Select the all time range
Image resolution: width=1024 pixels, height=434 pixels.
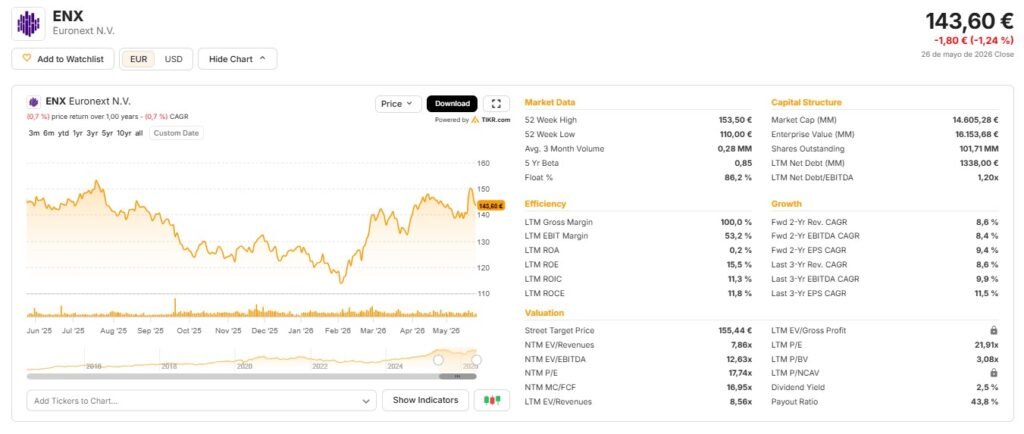[138, 133]
